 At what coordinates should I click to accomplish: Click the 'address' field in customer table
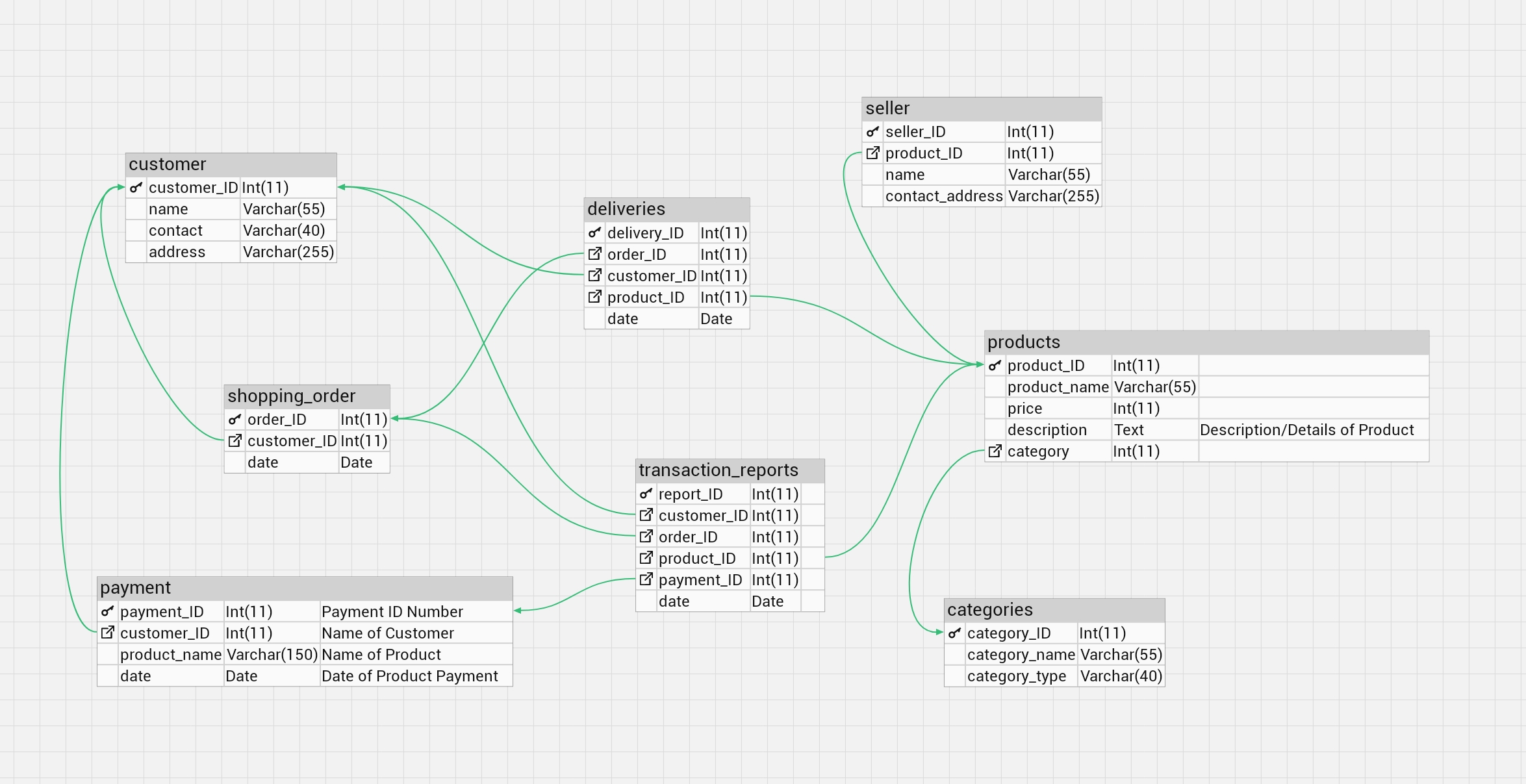point(177,252)
